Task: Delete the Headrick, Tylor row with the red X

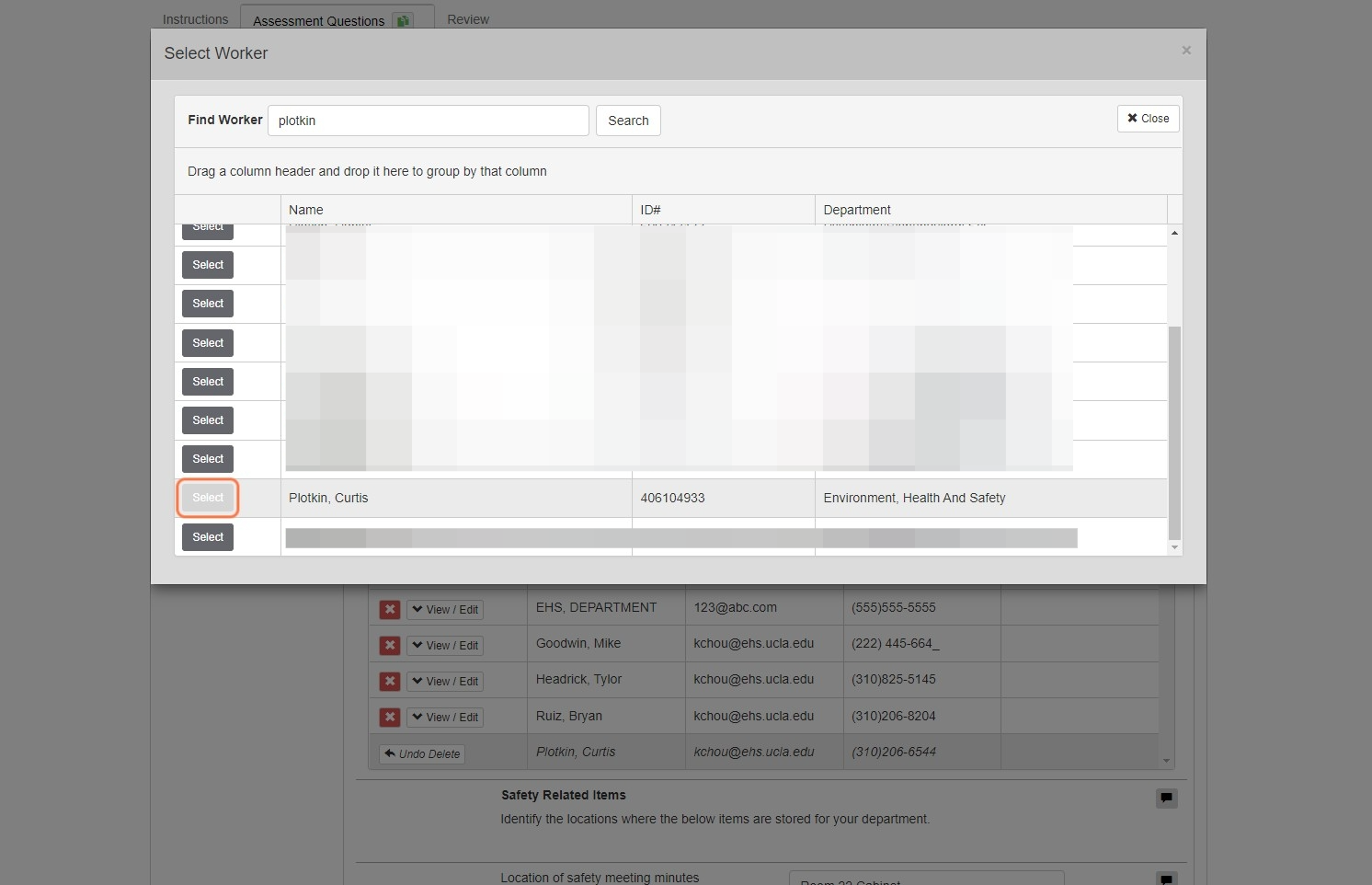Action: [x=390, y=681]
